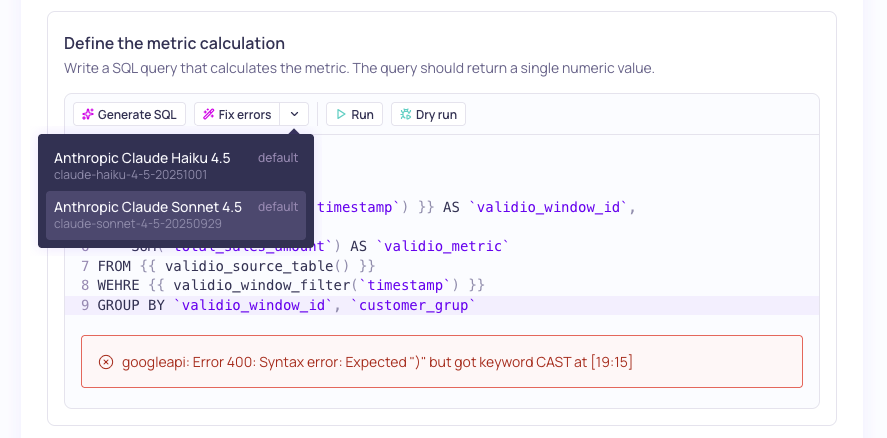Click line number 7 in editor gutter
This screenshot has height=438, width=887.
(85, 265)
